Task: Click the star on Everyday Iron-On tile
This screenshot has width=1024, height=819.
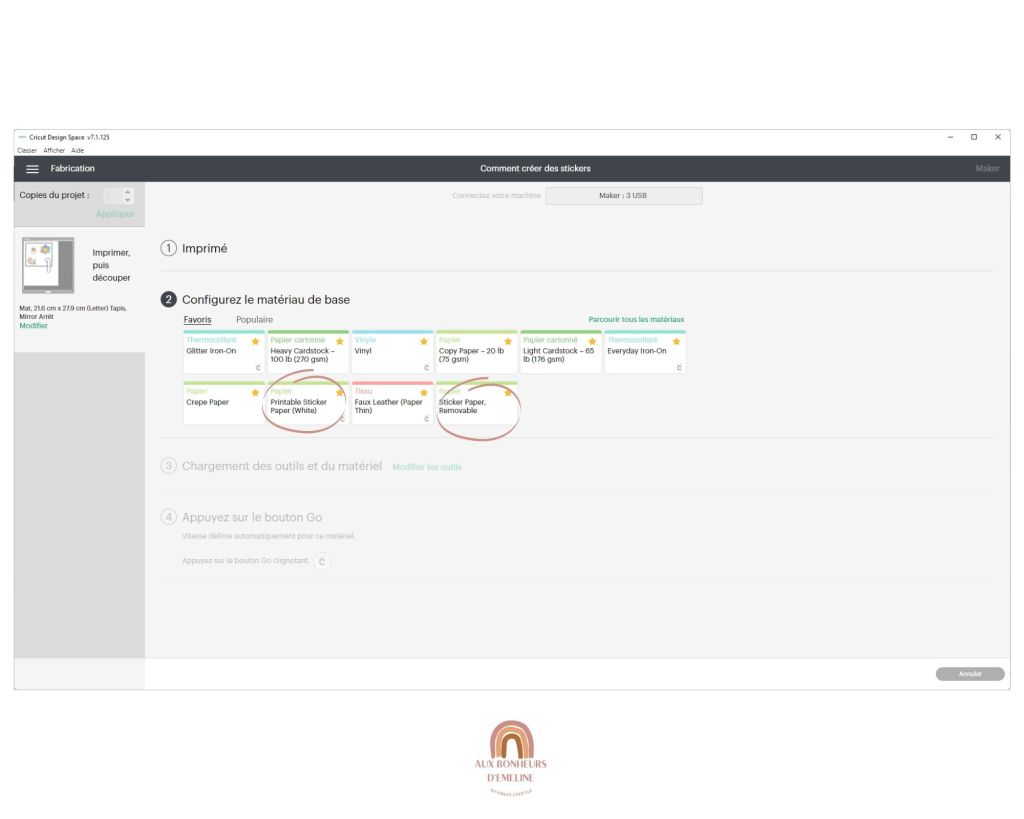Action: coord(676,342)
